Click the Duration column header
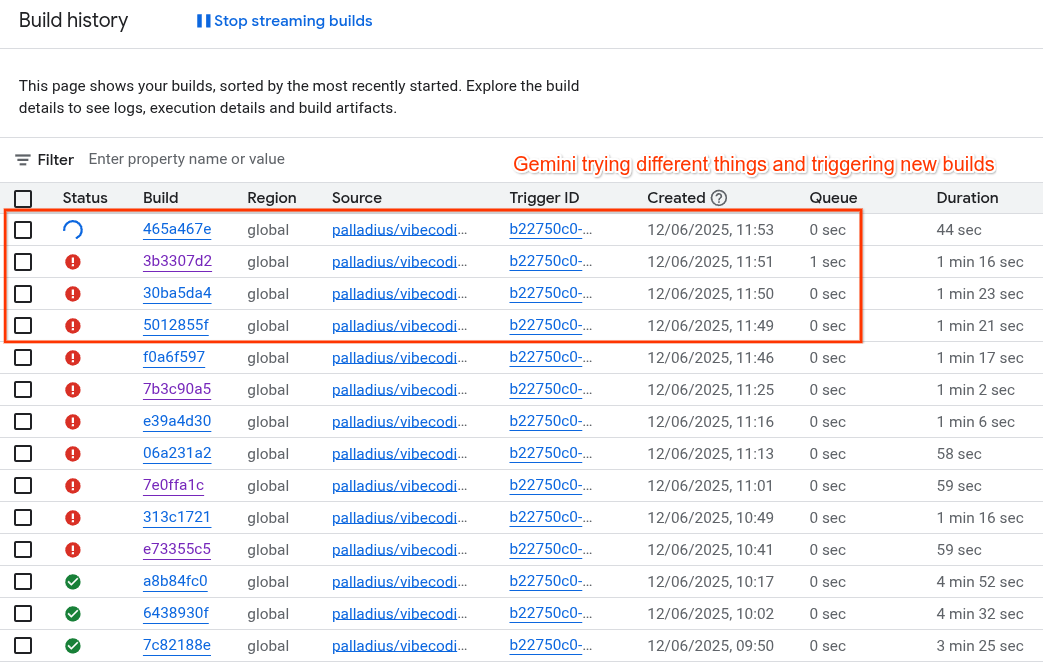 [x=967, y=198]
